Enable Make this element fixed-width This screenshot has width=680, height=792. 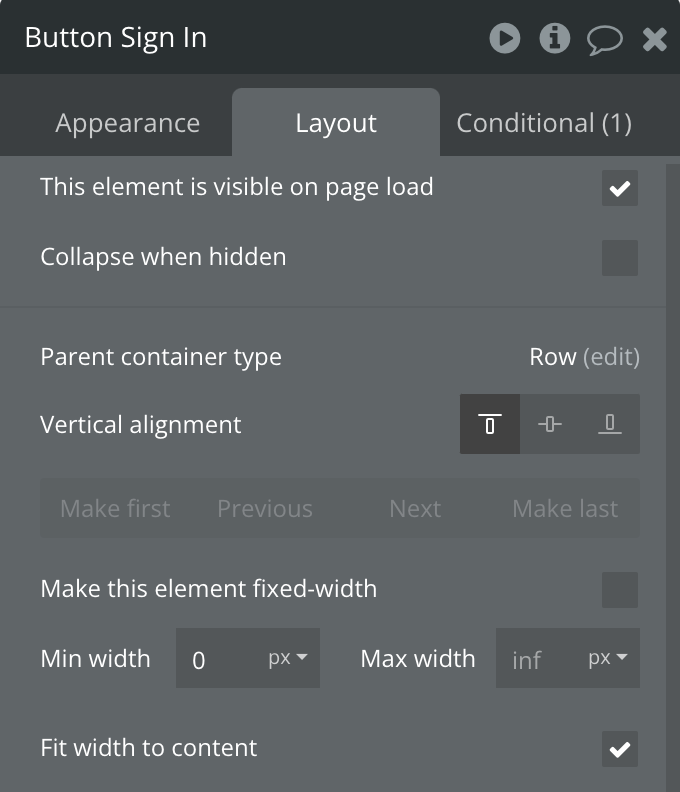(620, 590)
